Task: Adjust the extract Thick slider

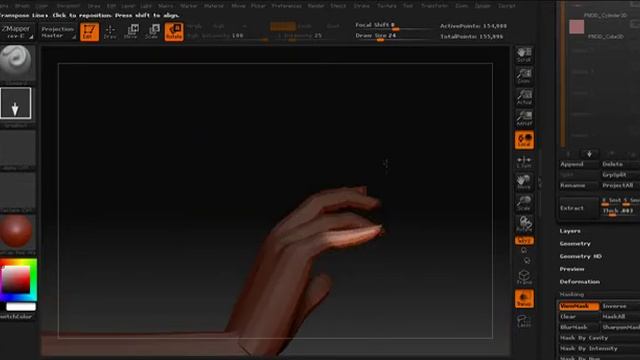Action: (x=620, y=211)
